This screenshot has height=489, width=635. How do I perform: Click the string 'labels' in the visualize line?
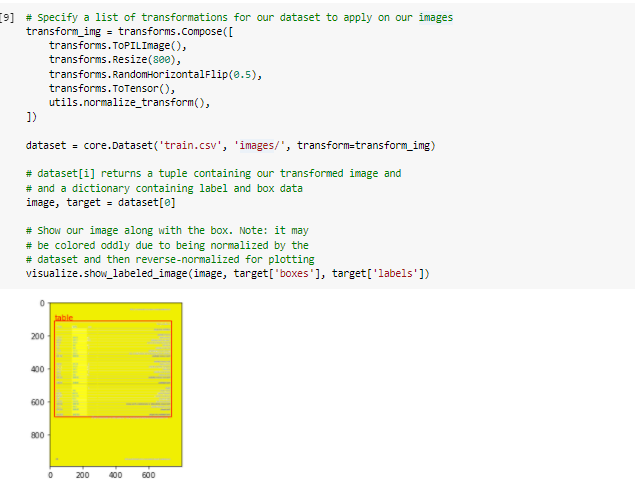[395, 273]
